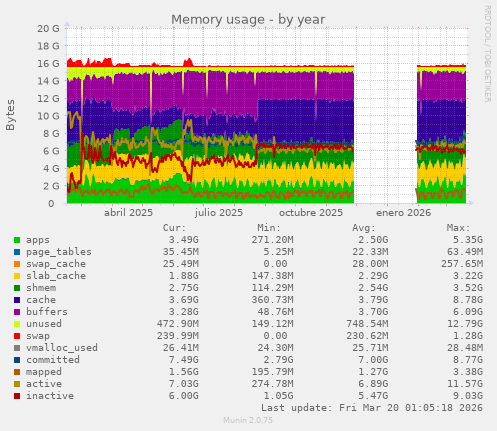Click the buffers min value 48.76M

pos(275,312)
